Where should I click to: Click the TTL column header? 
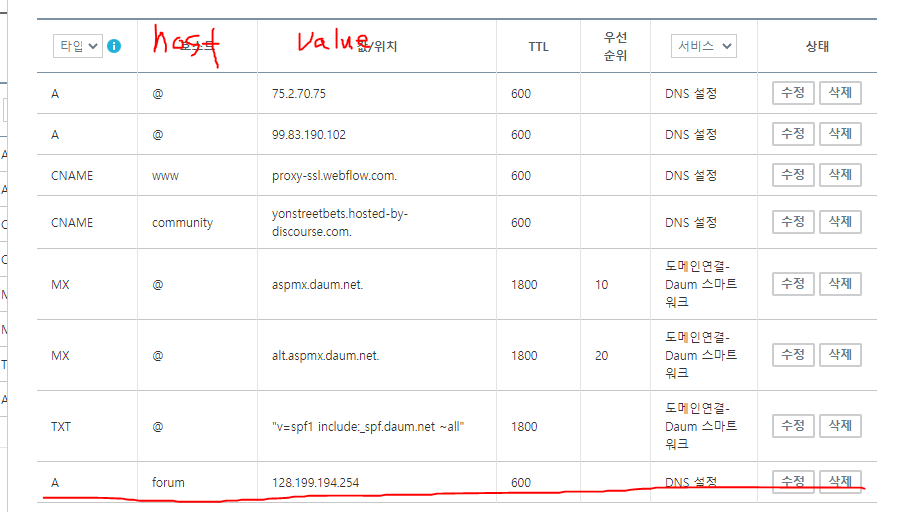click(x=538, y=46)
